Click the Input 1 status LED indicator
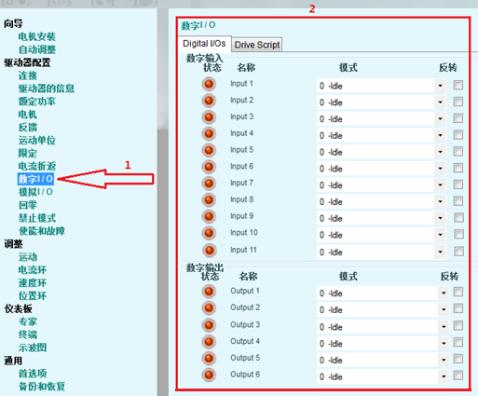 pos(209,84)
